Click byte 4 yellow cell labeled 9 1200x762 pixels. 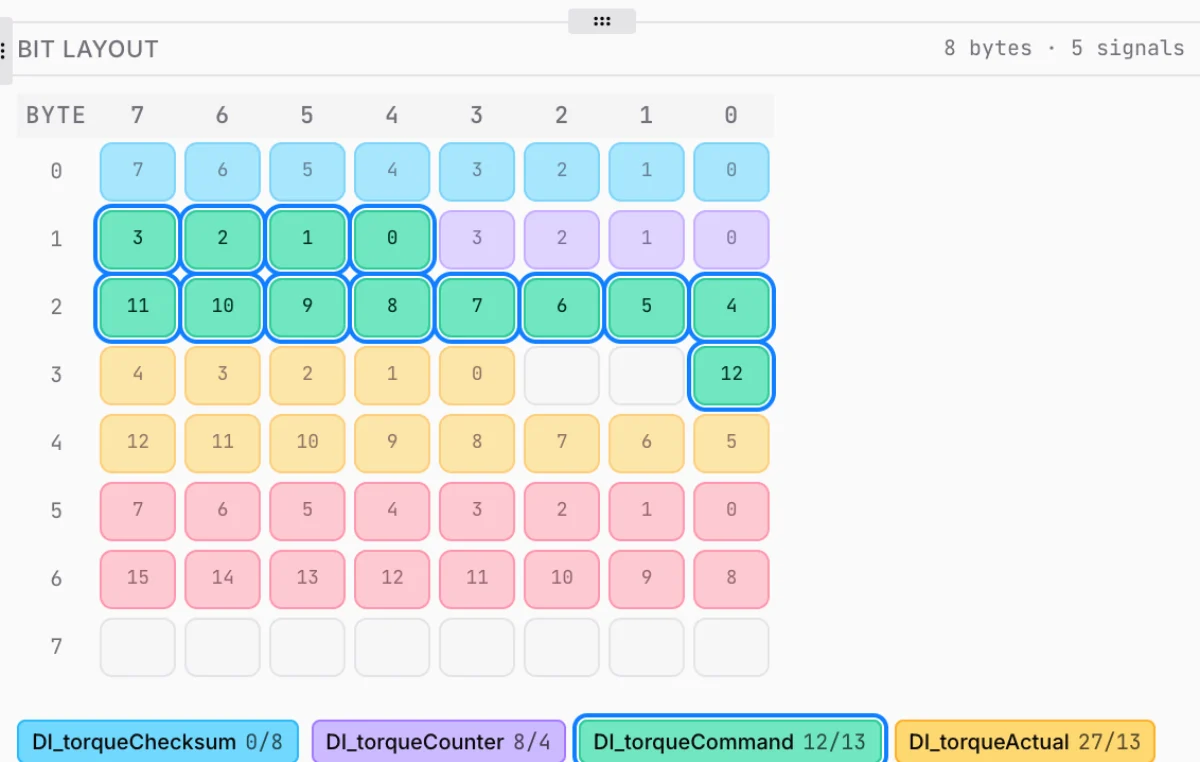pos(392,442)
